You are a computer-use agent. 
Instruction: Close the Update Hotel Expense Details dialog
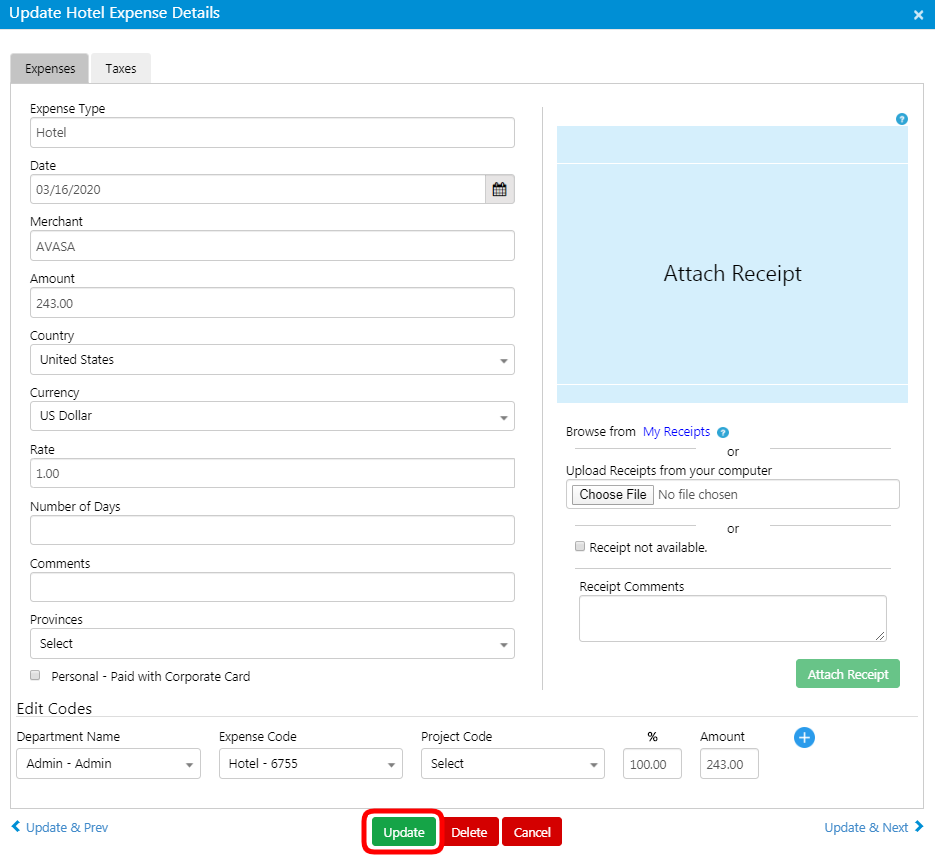(918, 15)
